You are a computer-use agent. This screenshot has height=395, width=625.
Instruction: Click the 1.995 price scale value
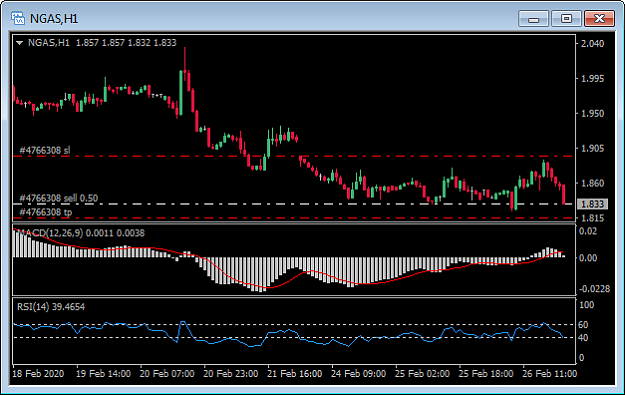click(592, 79)
